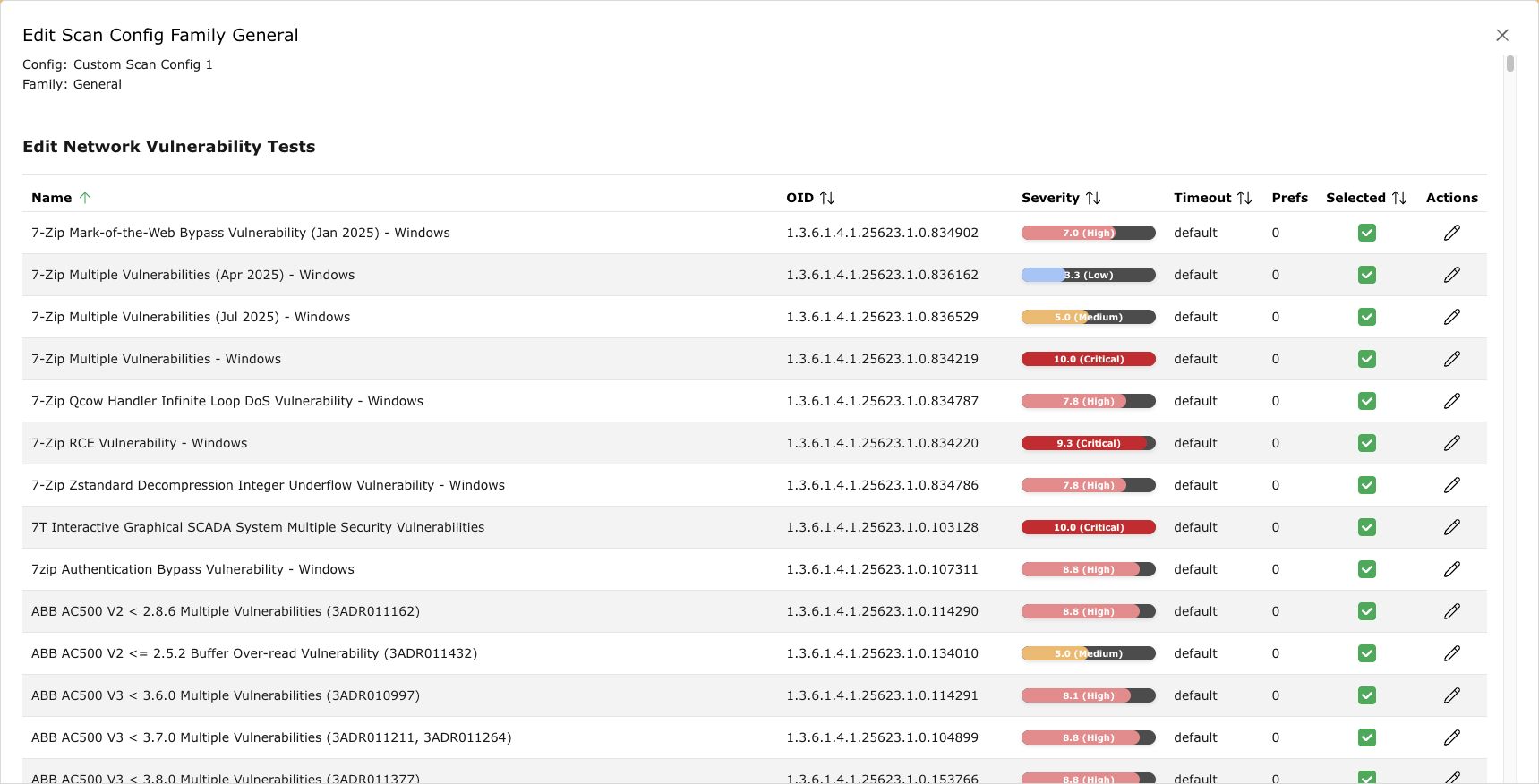Open edit for 7zip Authentication Bypass row
The width and height of the screenshot is (1539, 784).
coord(1451,569)
